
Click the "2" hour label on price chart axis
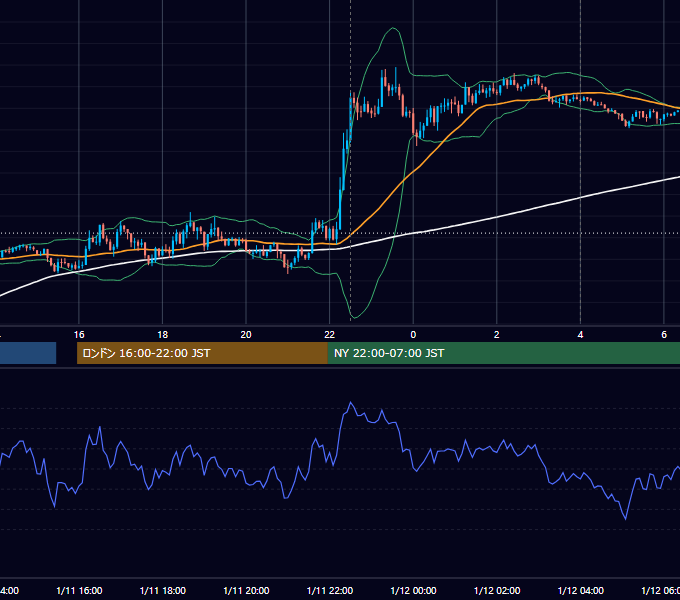pos(497,335)
